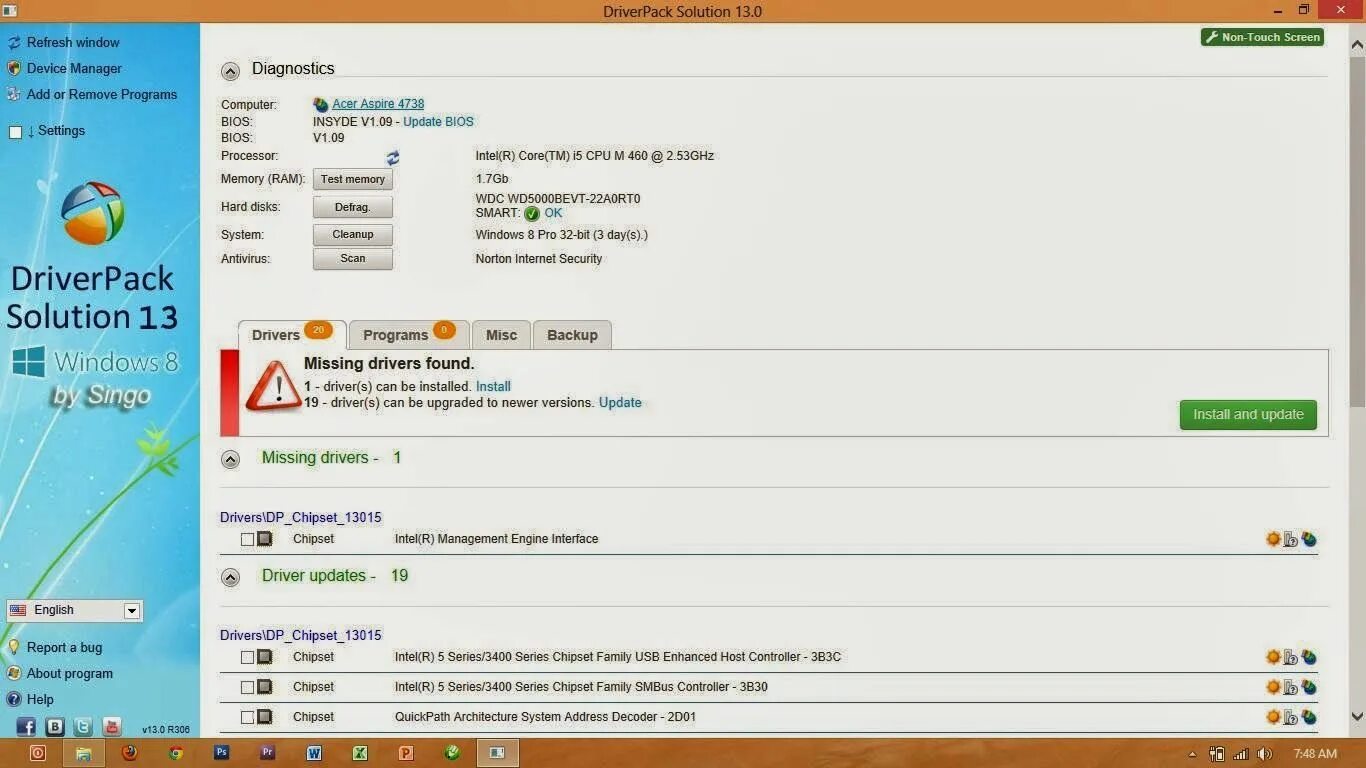Click the device help icon in QuickPath Architecture row

(x=1291, y=718)
